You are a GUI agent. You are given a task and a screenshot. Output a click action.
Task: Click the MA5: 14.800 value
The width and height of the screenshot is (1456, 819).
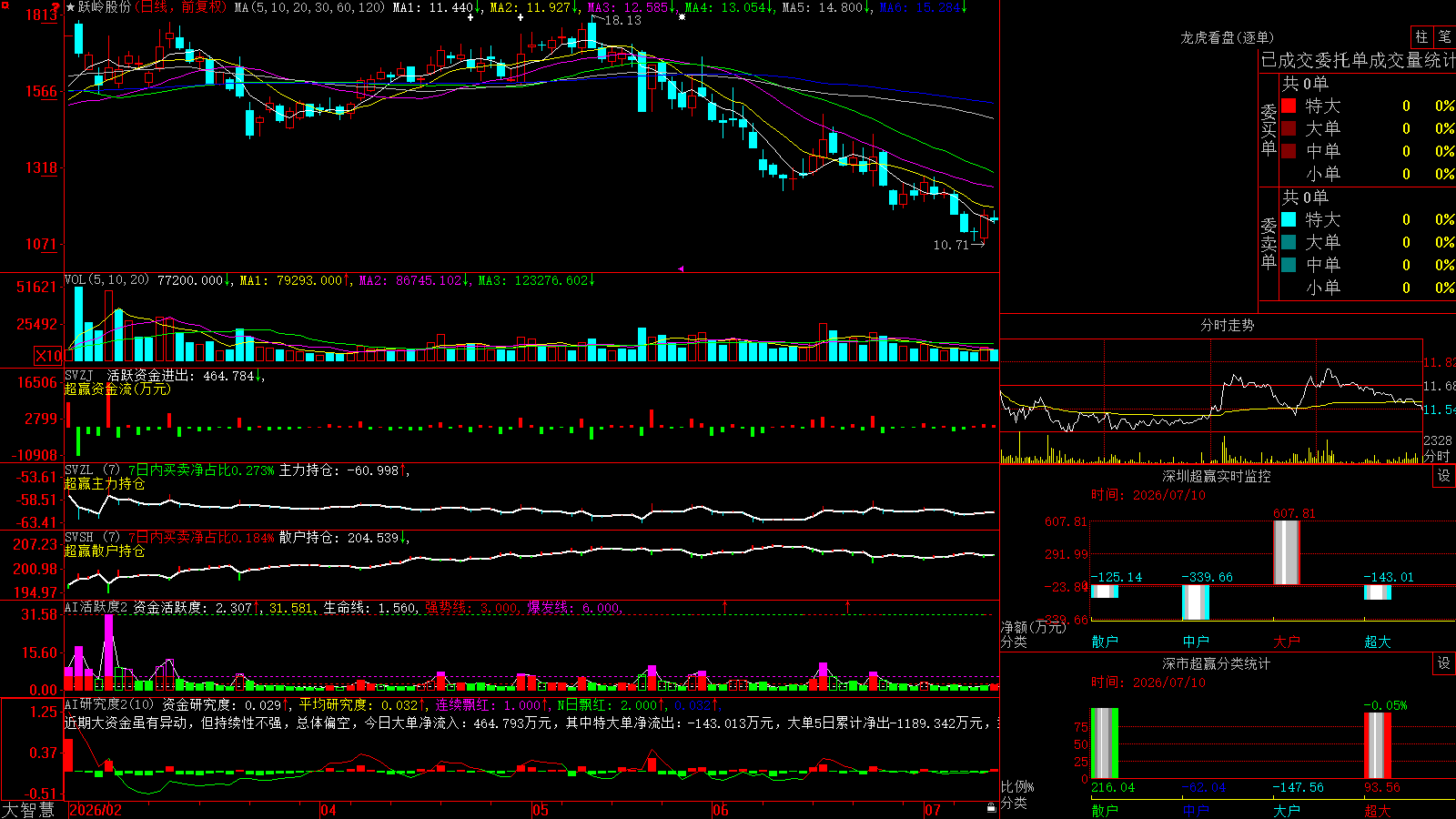(826, 7)
